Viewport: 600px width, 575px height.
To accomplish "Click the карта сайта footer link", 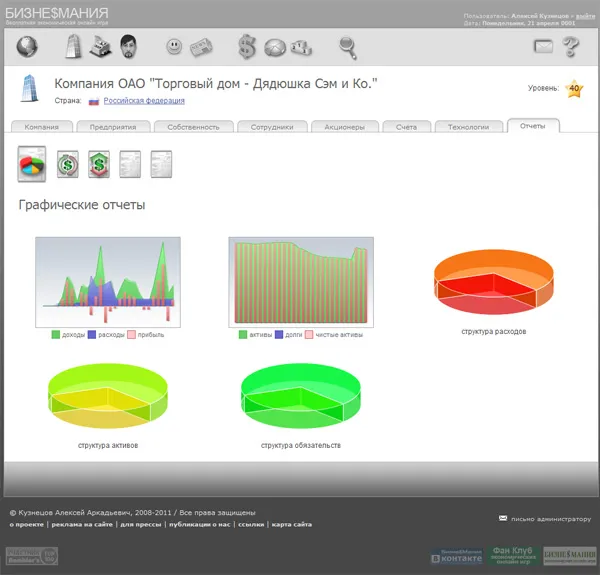I will [291, 524].
